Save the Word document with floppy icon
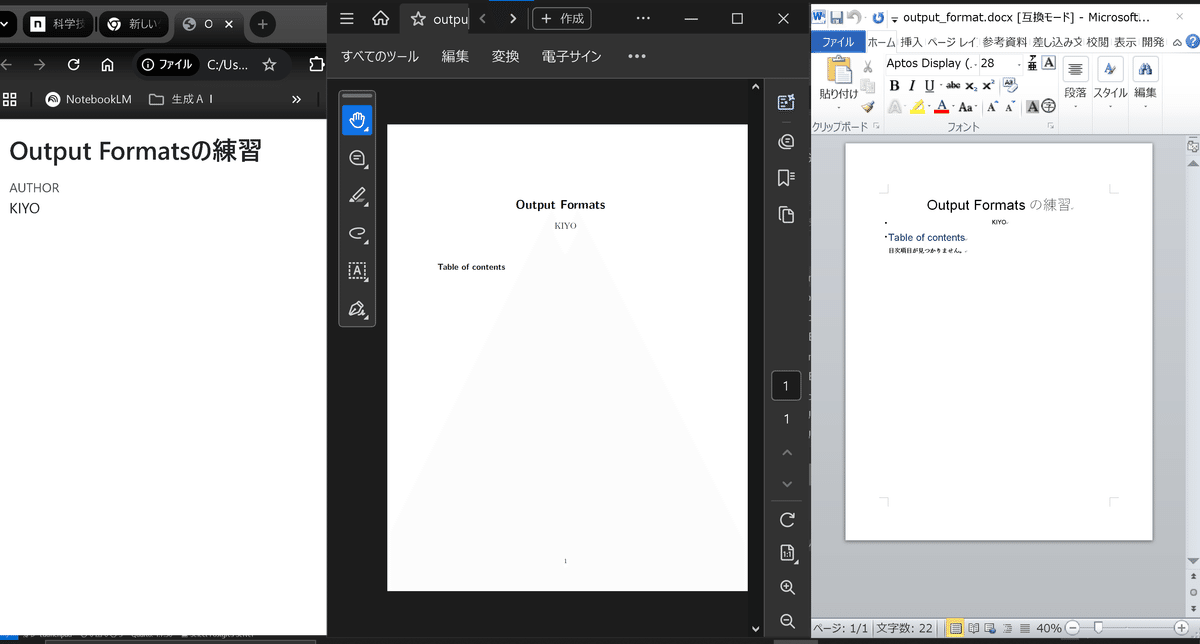Viewport: 1200px width, 644px height. 837,17
